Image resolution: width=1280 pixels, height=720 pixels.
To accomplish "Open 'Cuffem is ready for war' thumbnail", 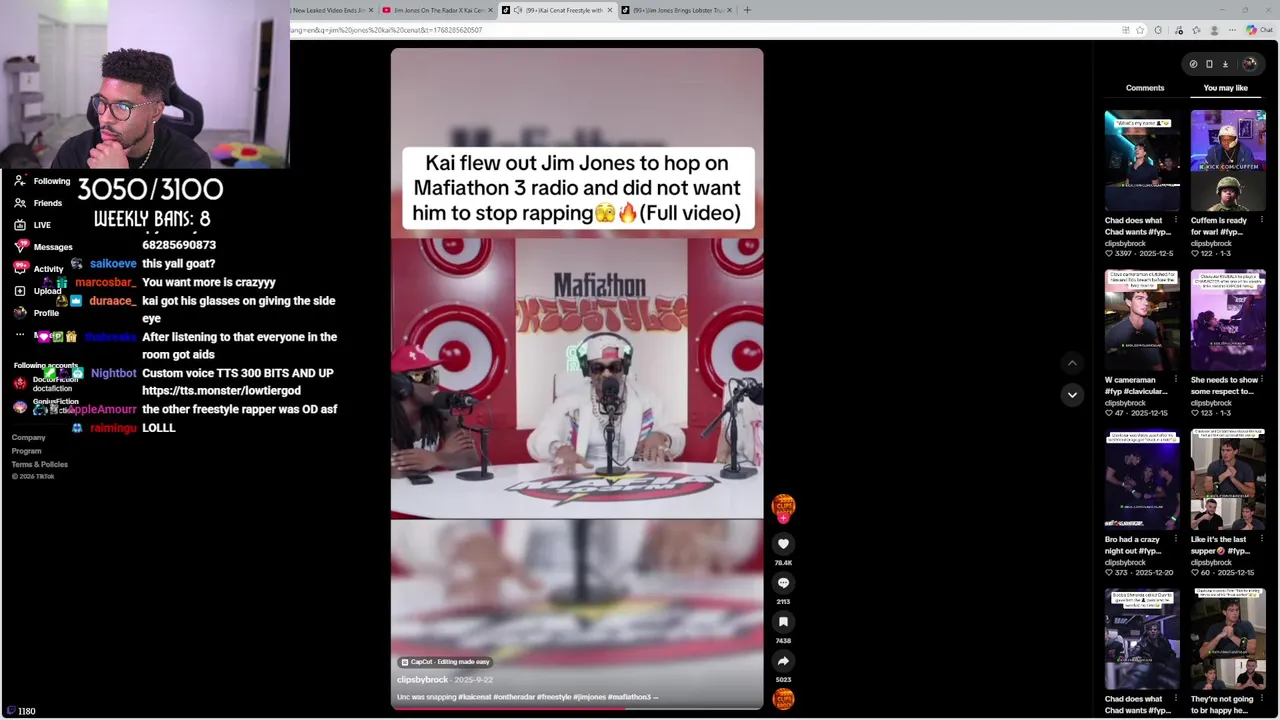I will pos(1228,160).
